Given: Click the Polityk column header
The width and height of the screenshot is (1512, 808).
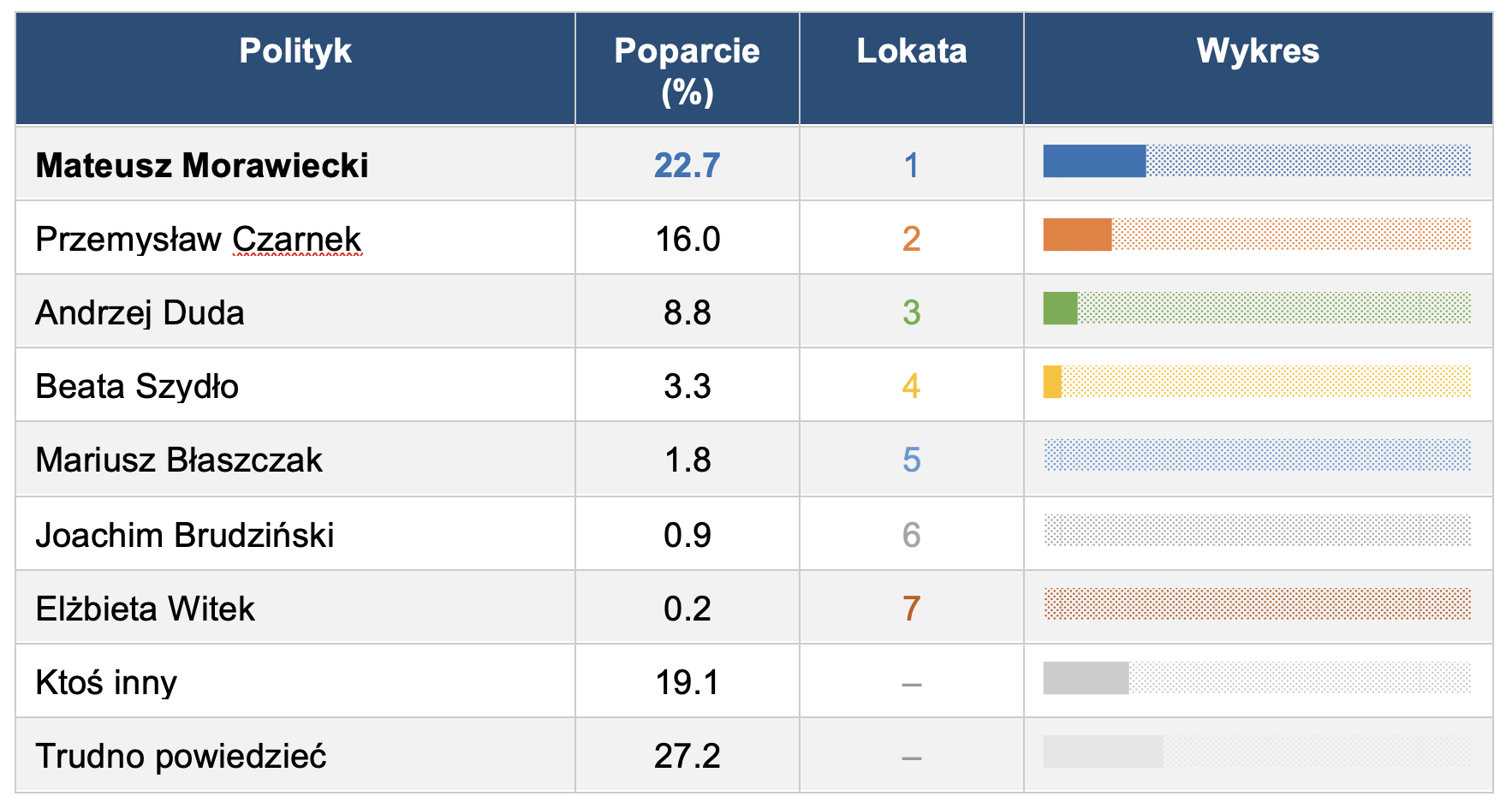Looking at the screenshot, I should [x=295, y=51].
